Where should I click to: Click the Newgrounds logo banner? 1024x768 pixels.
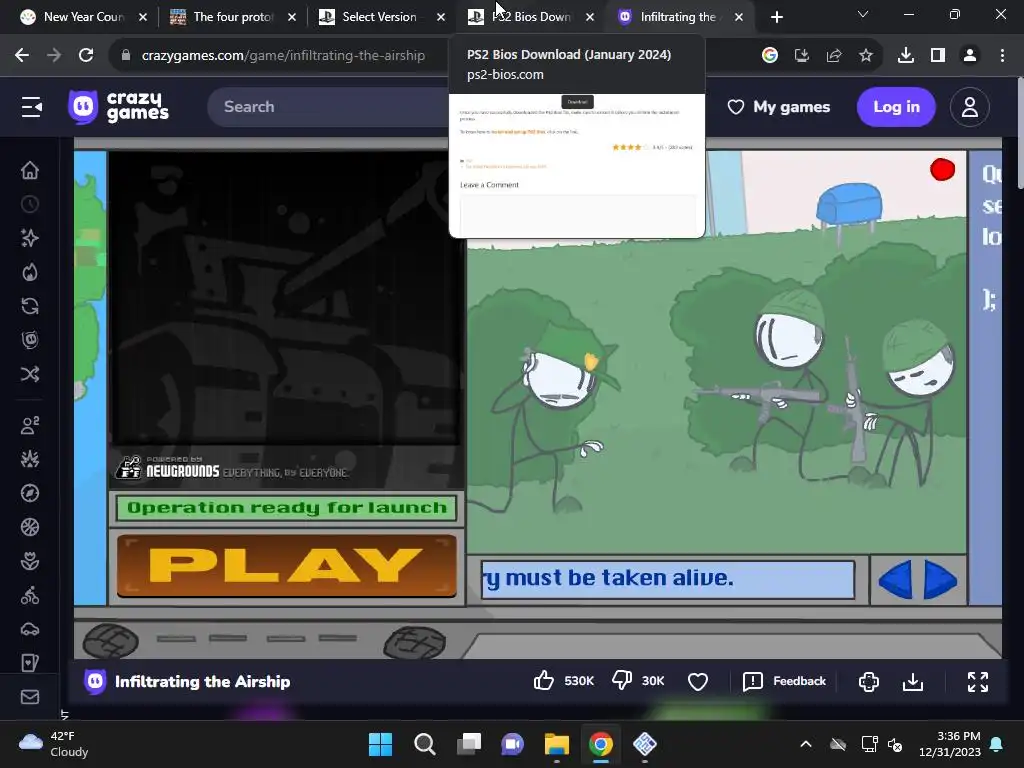pyautogui.click(x=232, y=468)
